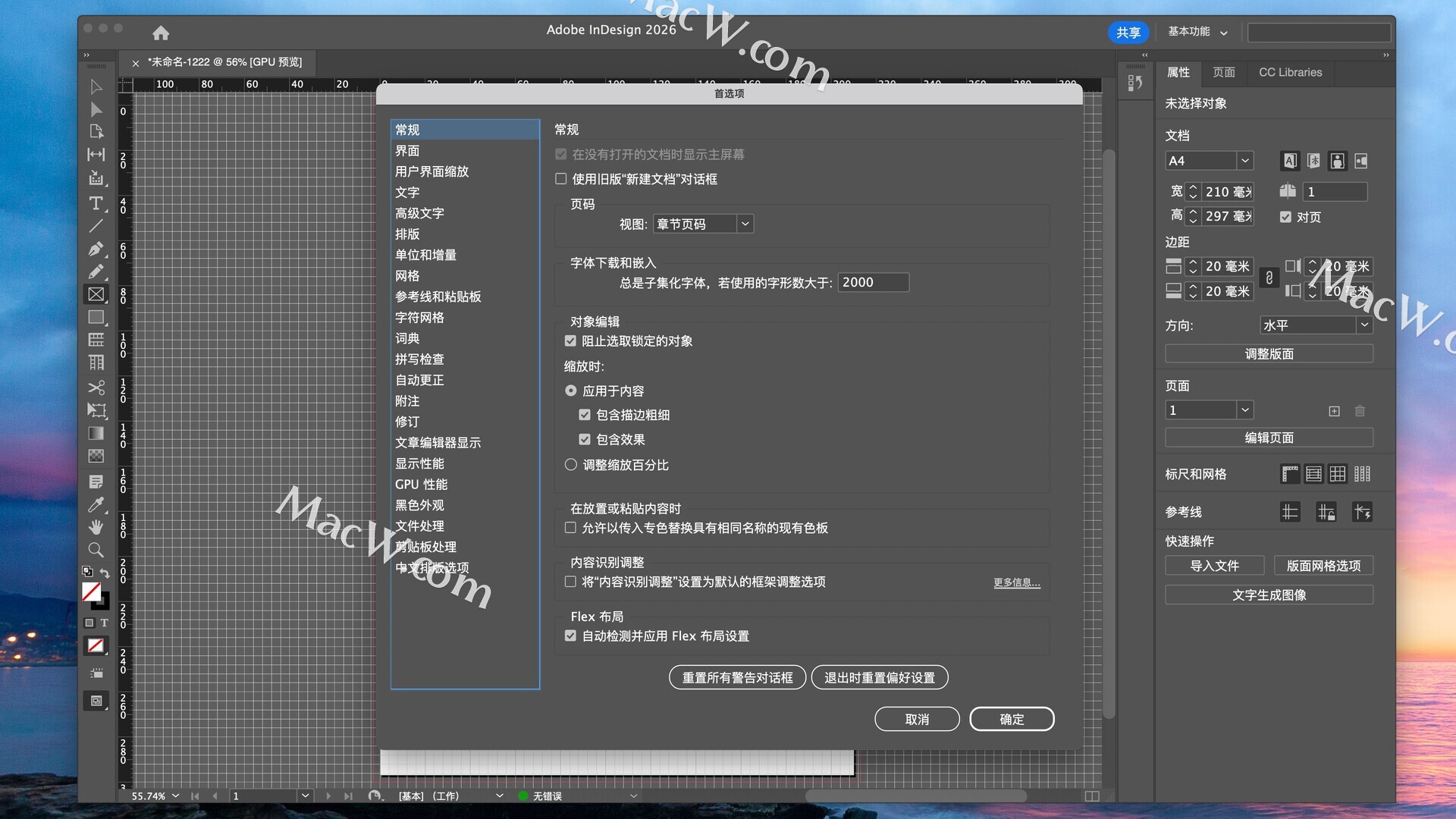This screenshot has height=819, width=1456.
Task: Select the Eyedropper tool
Action: click(96, 505)
